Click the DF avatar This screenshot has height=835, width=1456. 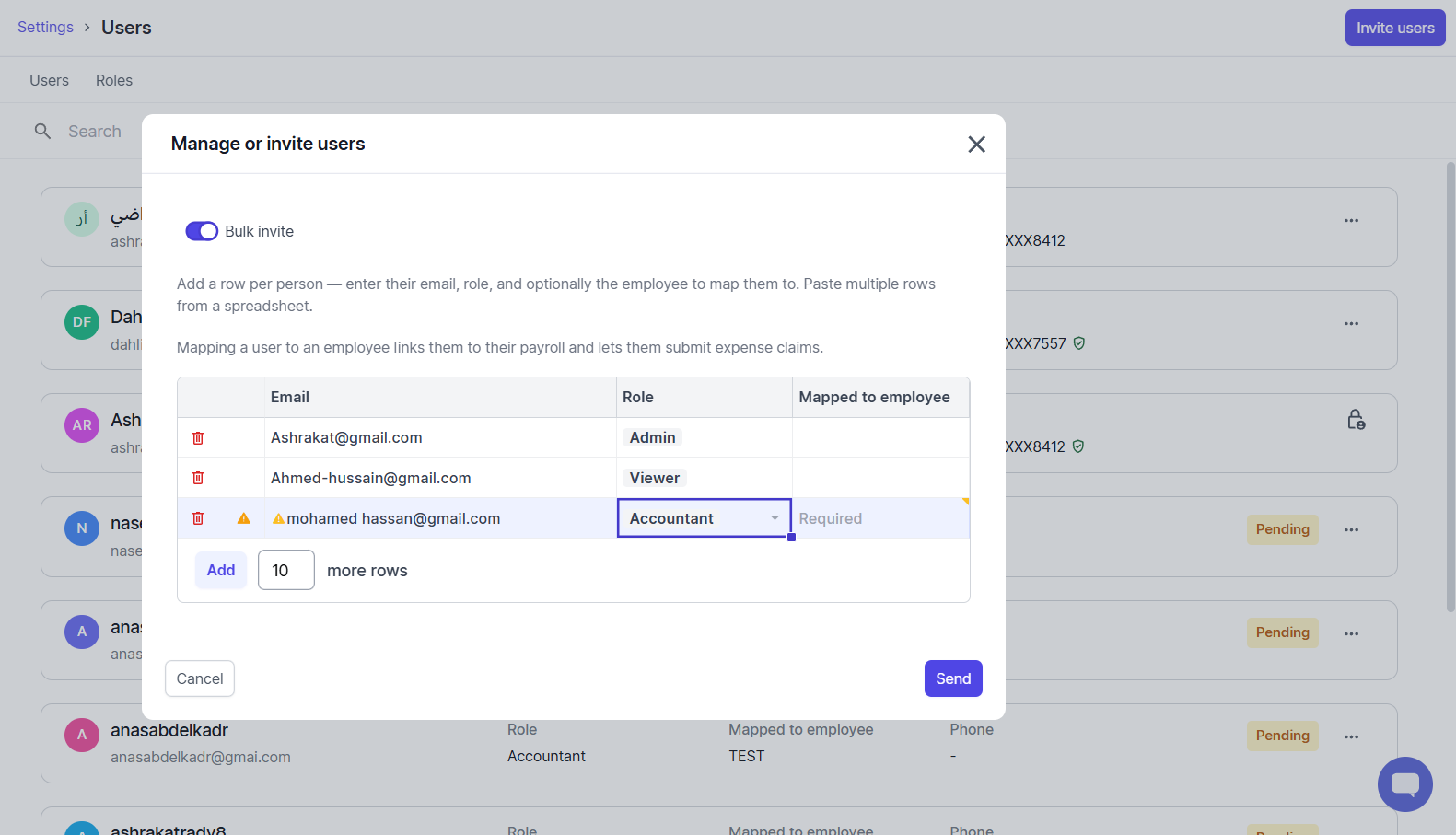[x=82, y=322]
